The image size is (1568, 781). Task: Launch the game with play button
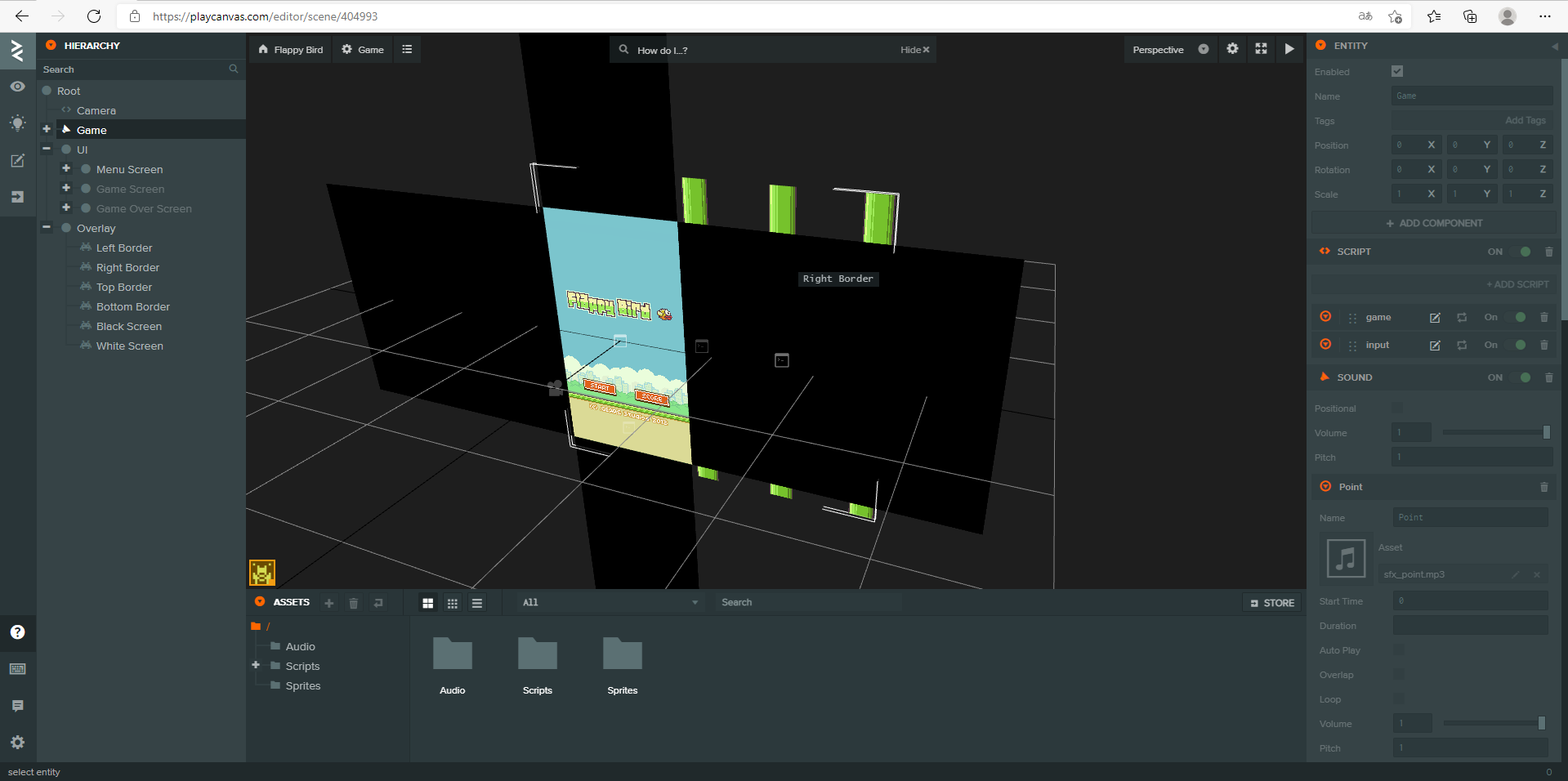pyautogui.click(x=1289, y=49)
